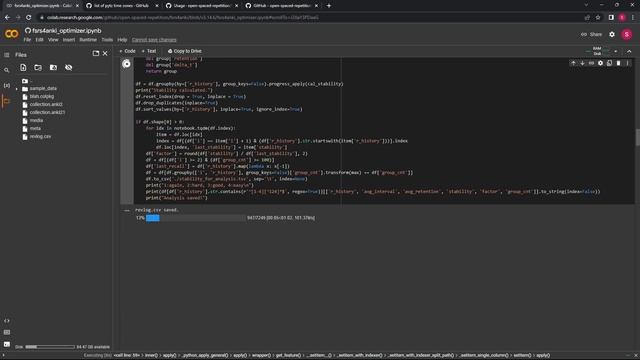Open the Google account avatar menu

point(627,34)
